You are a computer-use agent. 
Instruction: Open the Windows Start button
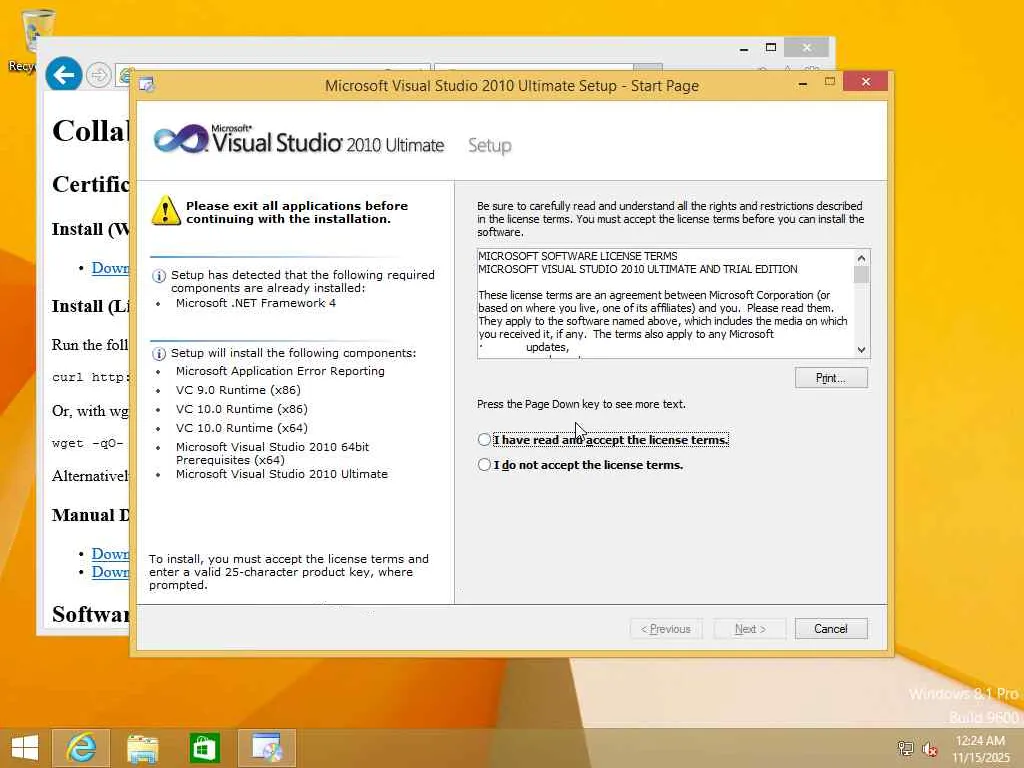25,748
